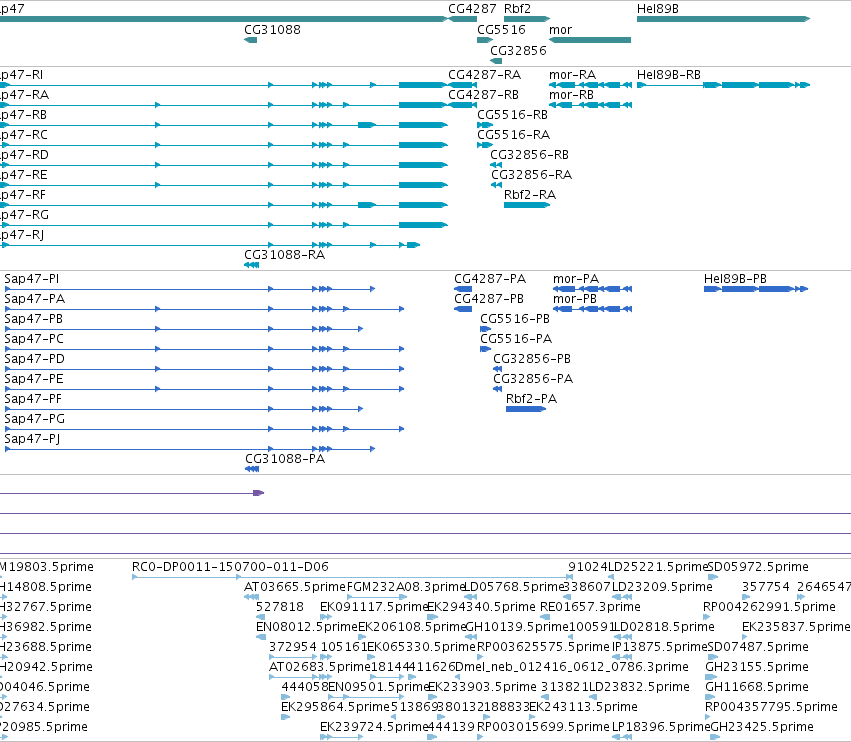
Task: Select the CG4287-RB transcript label
Action: tap(484, 94)
